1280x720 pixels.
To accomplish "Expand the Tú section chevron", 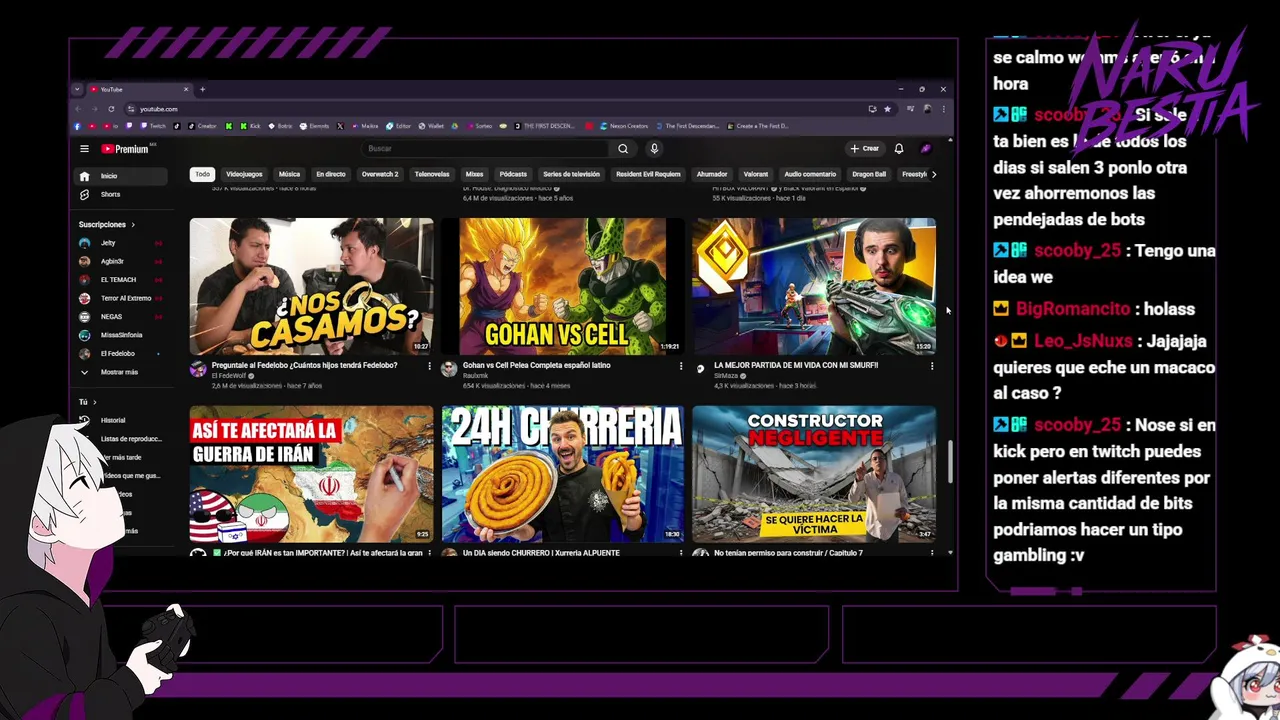I will click(x=94, y=402).
